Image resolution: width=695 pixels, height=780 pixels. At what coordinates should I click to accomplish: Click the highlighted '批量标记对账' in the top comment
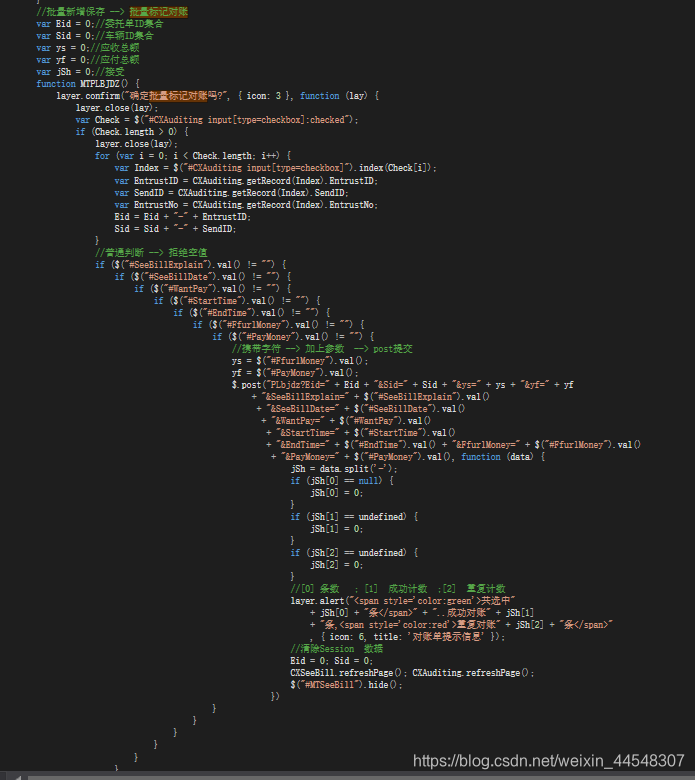(x=159, y=11)
